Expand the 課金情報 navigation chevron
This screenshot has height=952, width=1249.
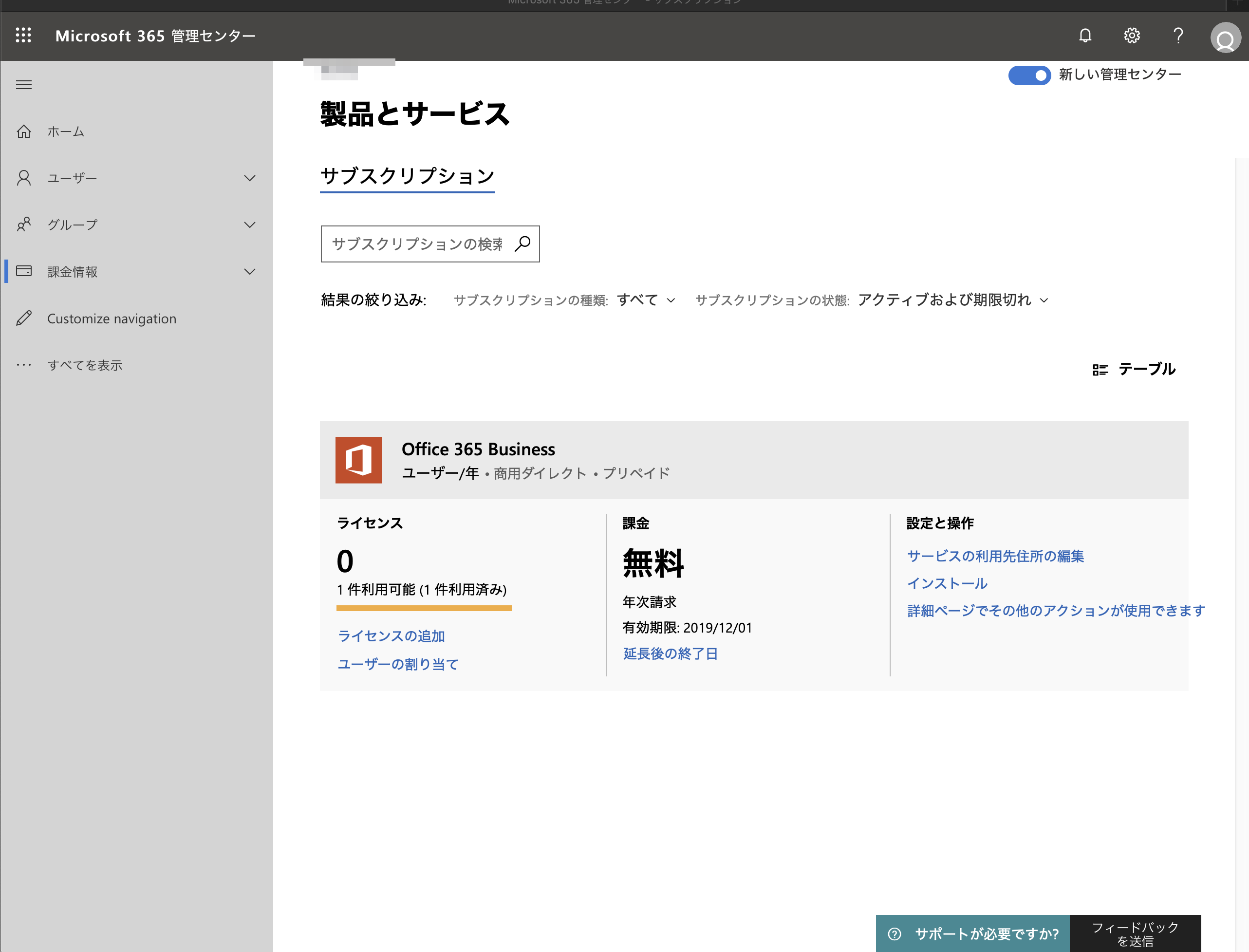[x=249, y=271]
